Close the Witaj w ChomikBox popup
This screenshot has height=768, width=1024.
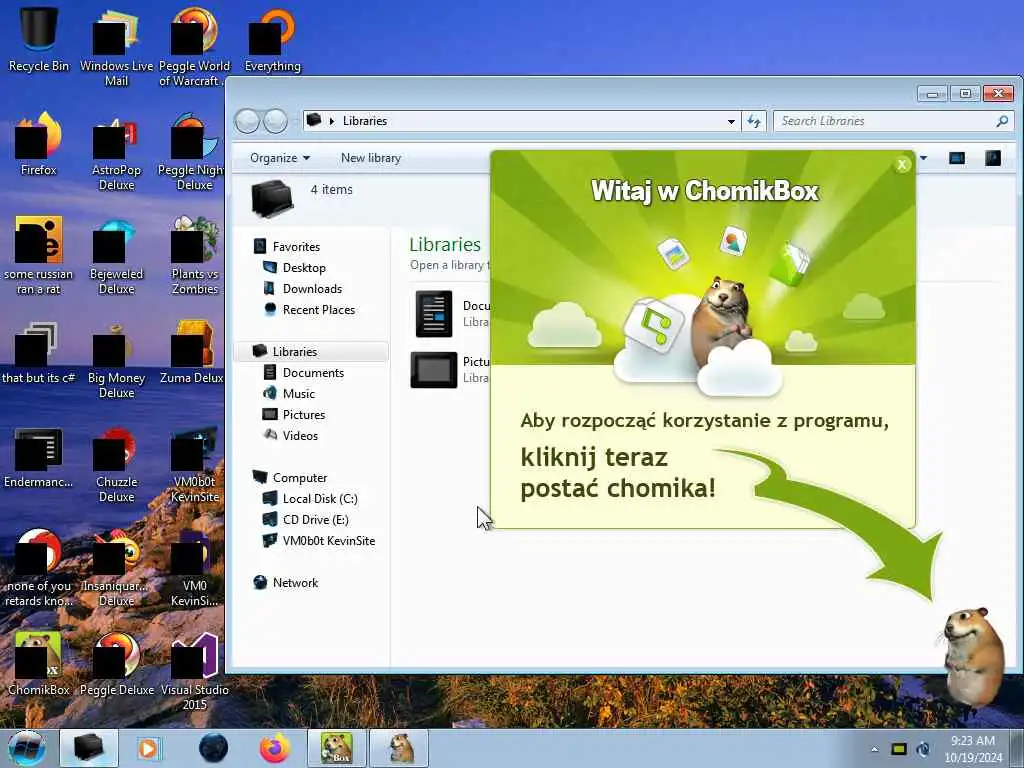point(902,165)
